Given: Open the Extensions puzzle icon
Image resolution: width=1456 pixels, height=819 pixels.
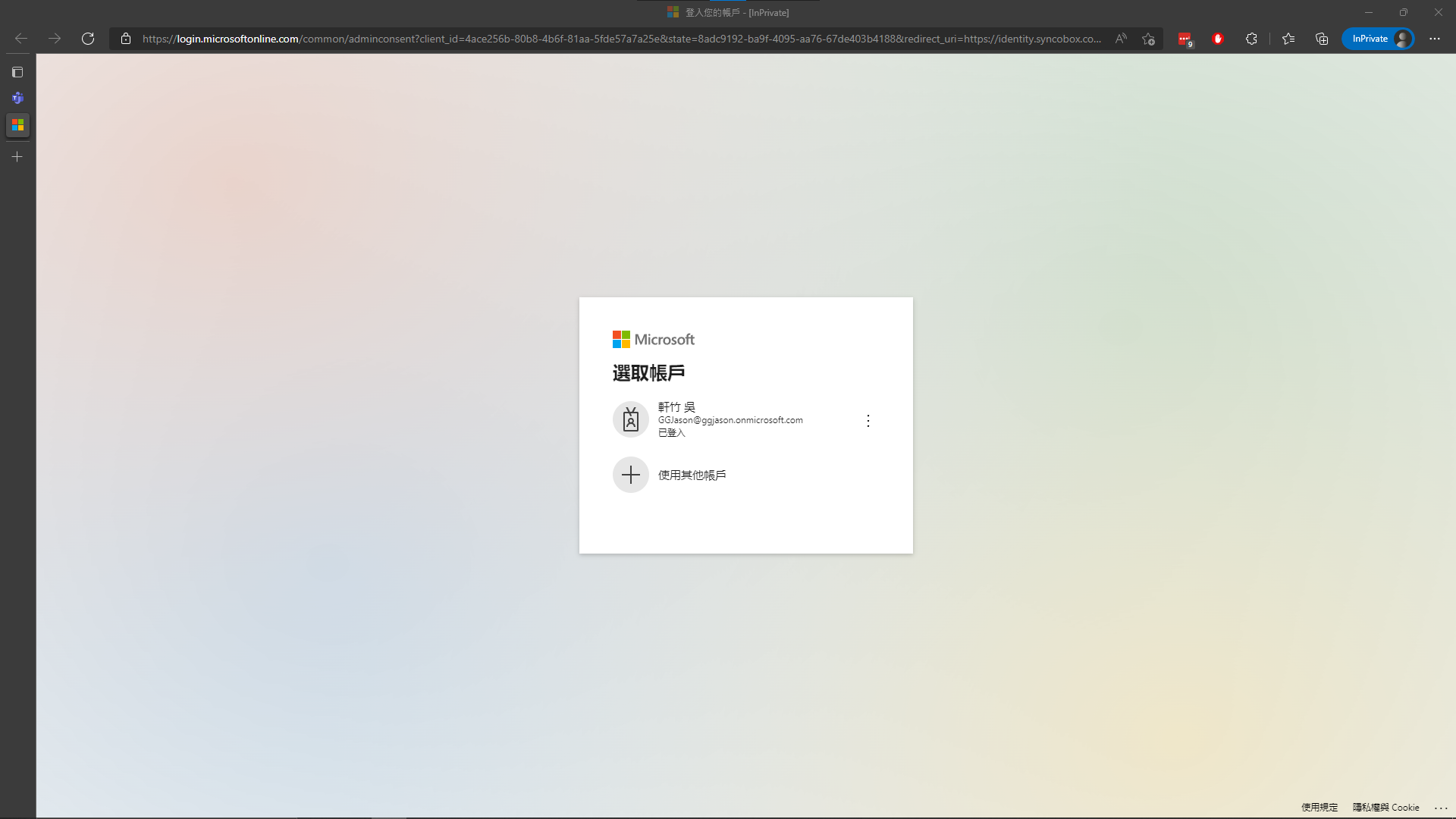Looking at the screenshot, I should point(1251,39).
